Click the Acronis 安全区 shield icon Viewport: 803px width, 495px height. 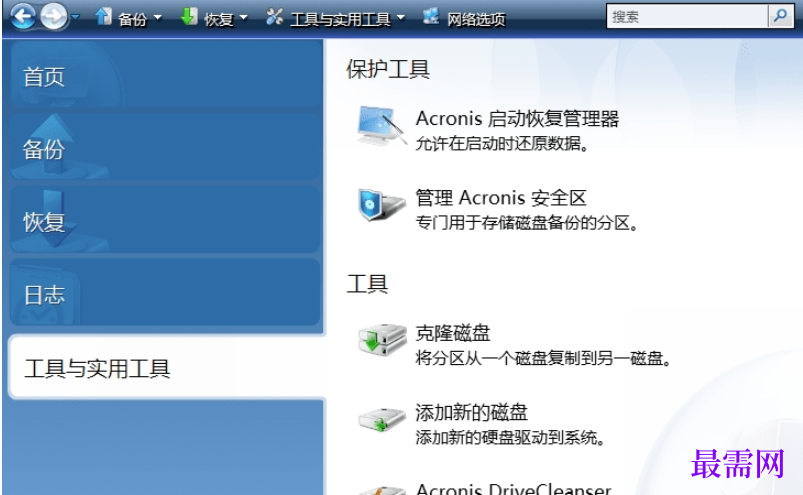click(x=381, y=205)
